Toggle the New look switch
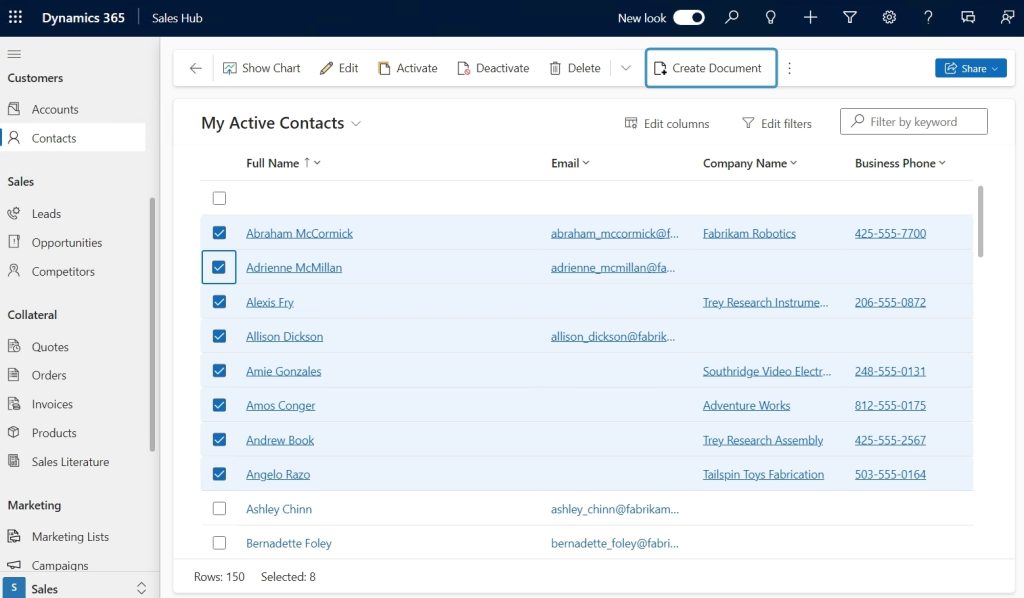The image size is (1024, 598). pos(689,18)
